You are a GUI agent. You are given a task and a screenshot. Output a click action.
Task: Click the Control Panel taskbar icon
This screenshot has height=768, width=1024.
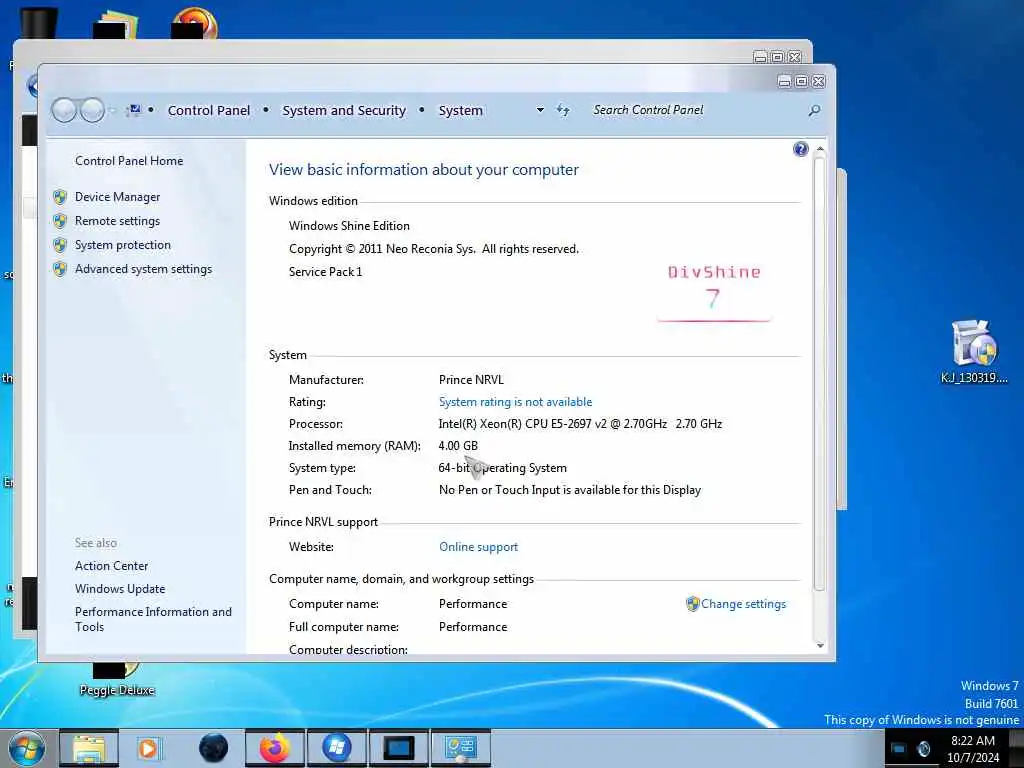[460, 748]
